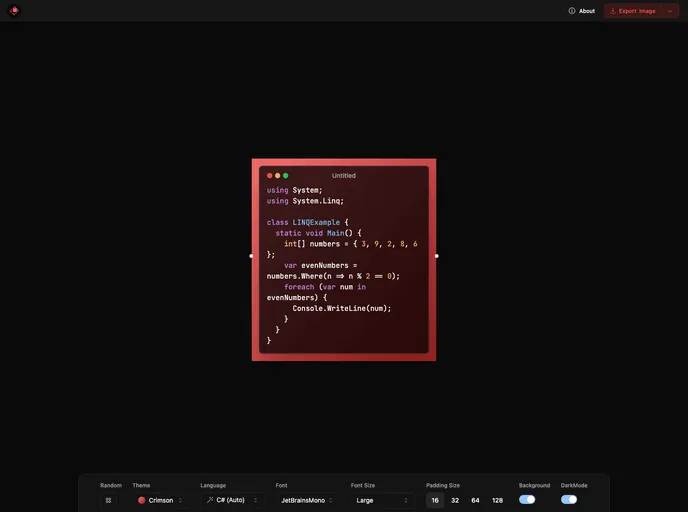This screenshot has height=512, width=688.
Task: Click the 'Console.WriteLine(num);' code line
Action: pyautogui.click(x=342, y=308)
